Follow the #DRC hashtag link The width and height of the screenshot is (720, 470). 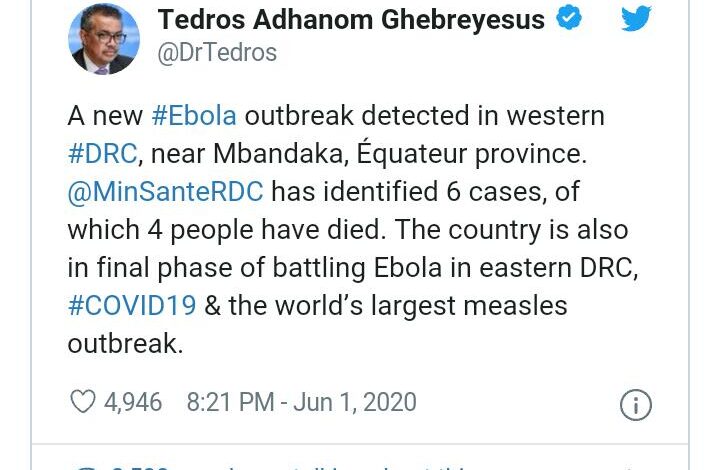pyautogui.click(x=100, y=154)
